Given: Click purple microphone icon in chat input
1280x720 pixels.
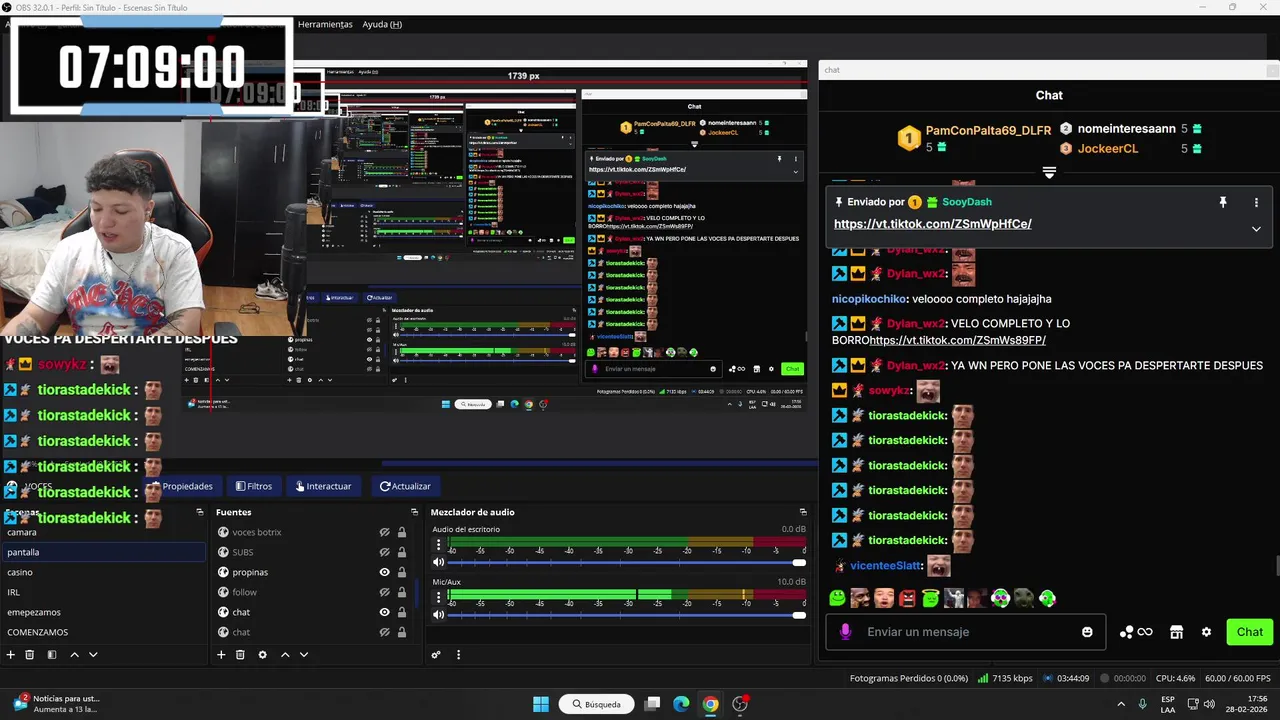Looking at the screenshot, I should coord(846,632).
